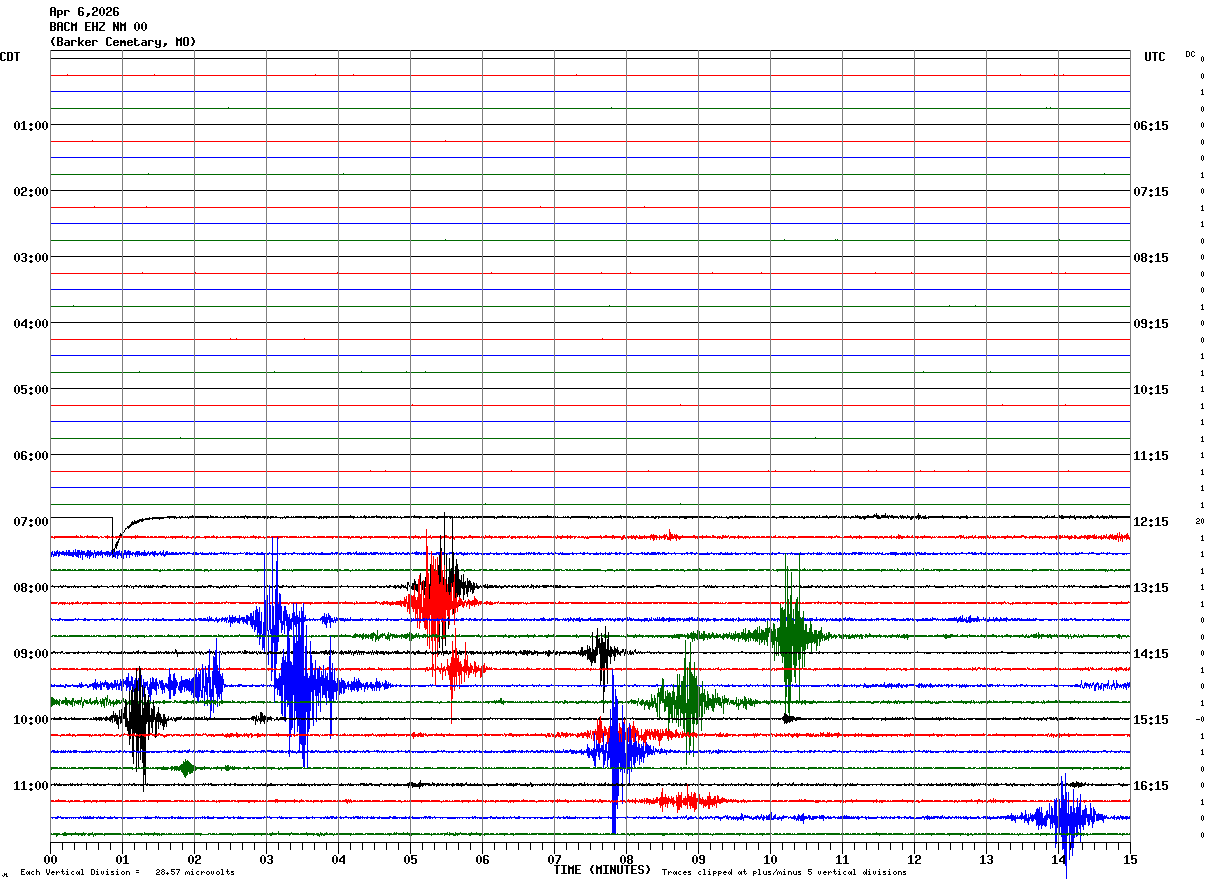
Task: Click the 08 minute tick label
Action: point(626,859)
